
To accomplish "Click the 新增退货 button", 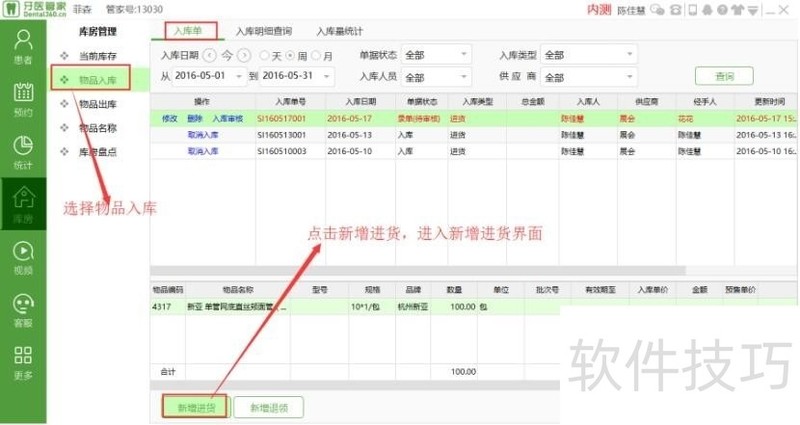I will coord(269,408).
